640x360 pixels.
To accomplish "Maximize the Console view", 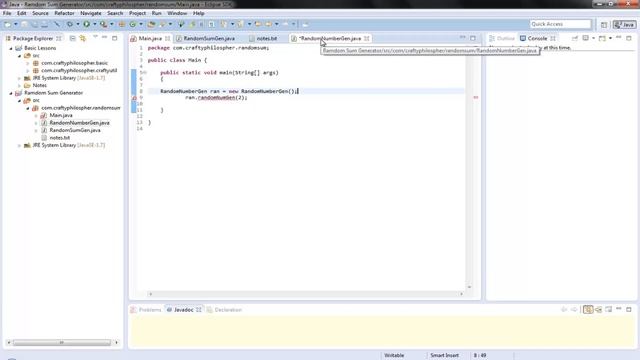I will point(629,38).
